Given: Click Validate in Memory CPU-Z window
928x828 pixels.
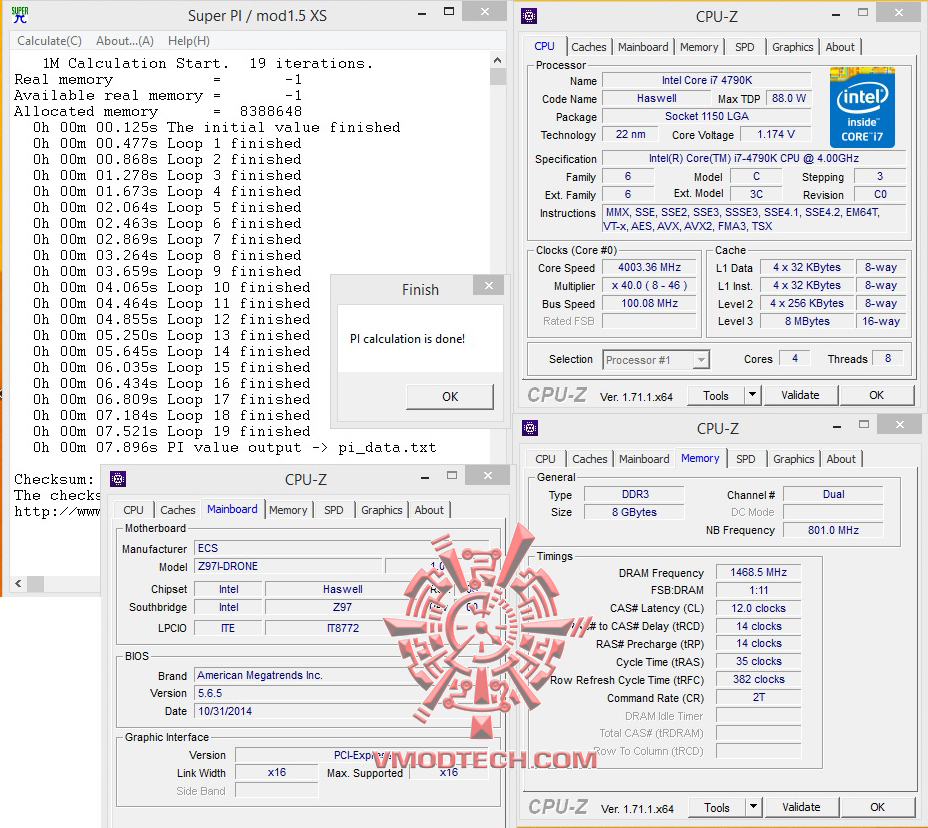Looking at the screenshot, I should [x=801, y=807].
